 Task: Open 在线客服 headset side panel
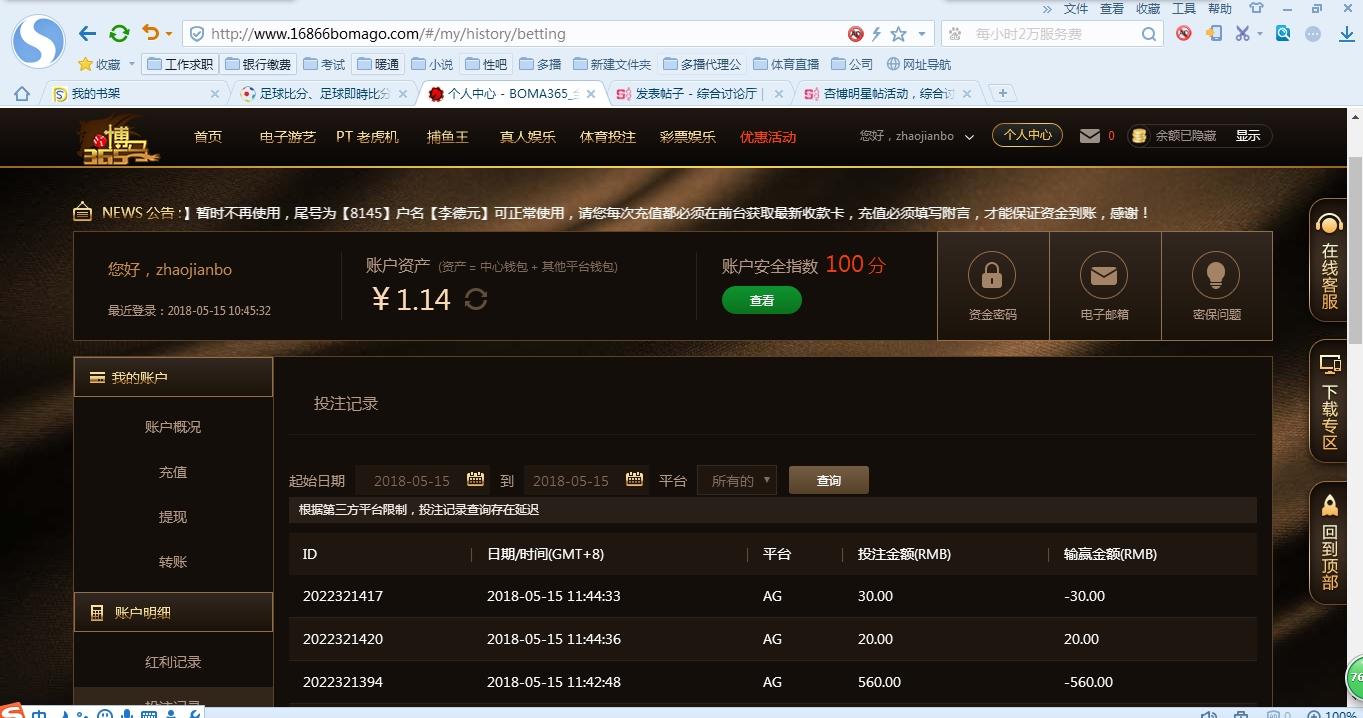pos(1330,260)
